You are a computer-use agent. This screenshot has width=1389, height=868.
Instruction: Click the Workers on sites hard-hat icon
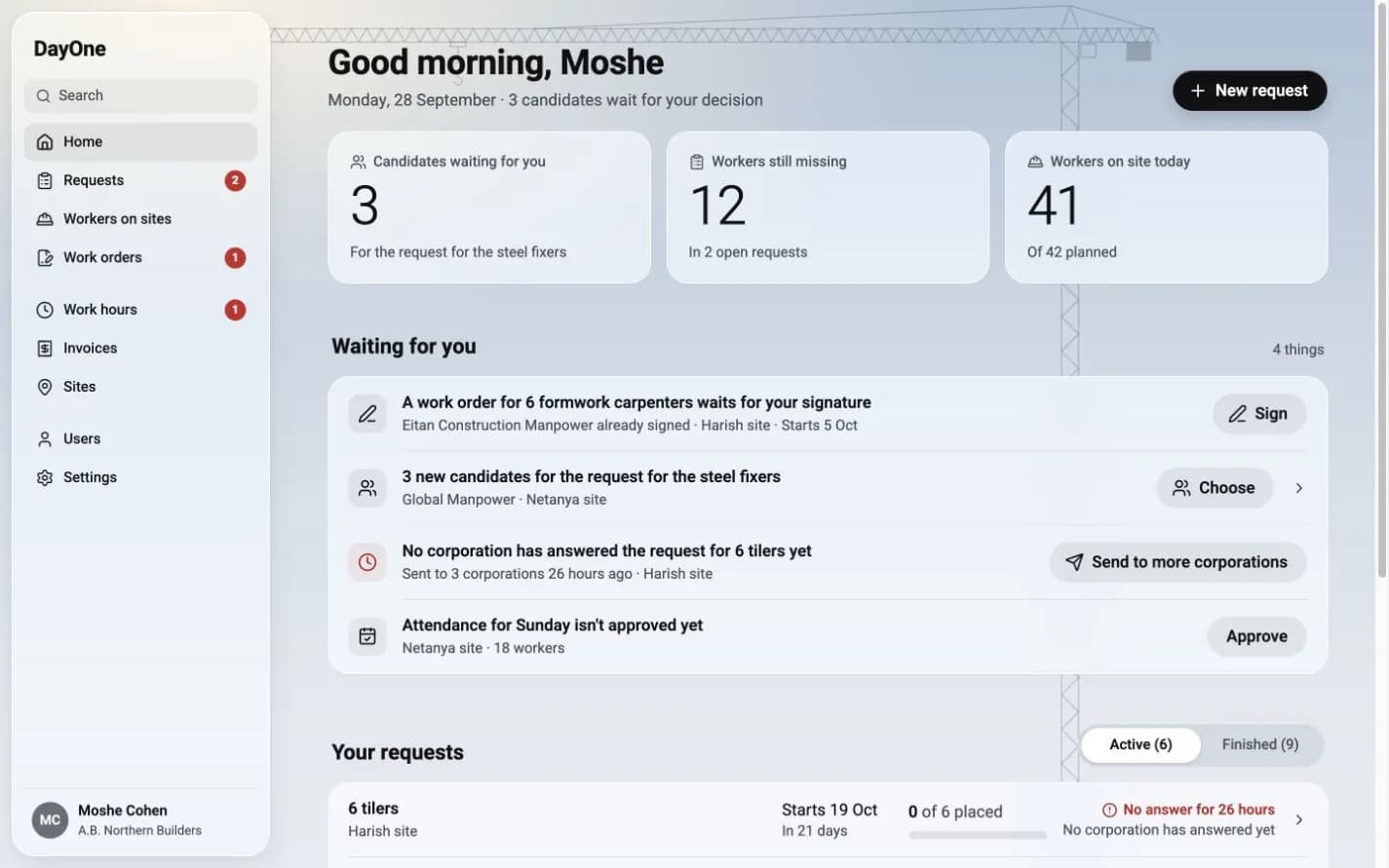coord(45,219)
